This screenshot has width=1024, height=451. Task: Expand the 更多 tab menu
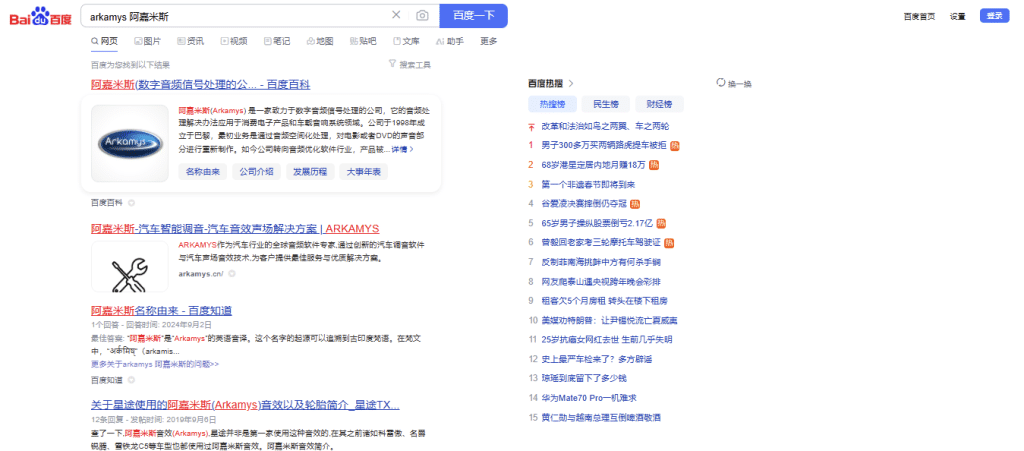(x=488, y=41)
